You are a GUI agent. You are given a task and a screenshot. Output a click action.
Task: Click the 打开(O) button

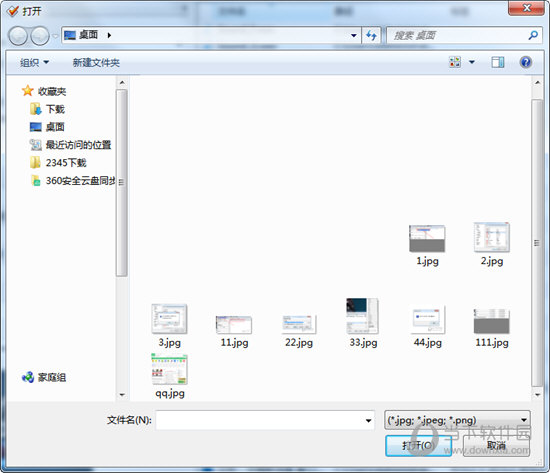pos(418,446)
